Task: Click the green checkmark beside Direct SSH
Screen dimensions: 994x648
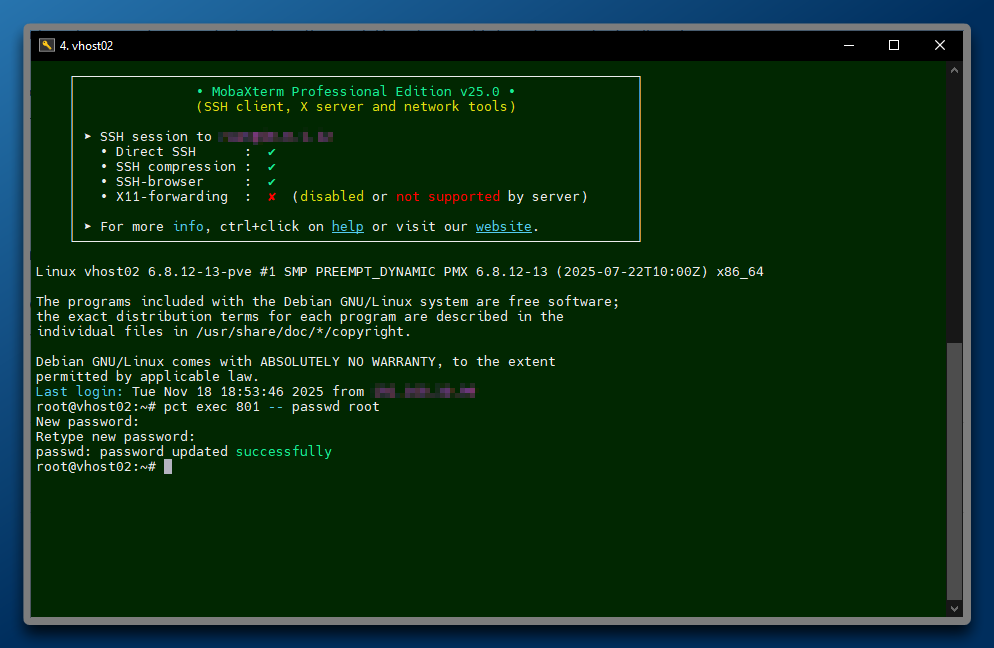Action: click(x=272, y=152)
